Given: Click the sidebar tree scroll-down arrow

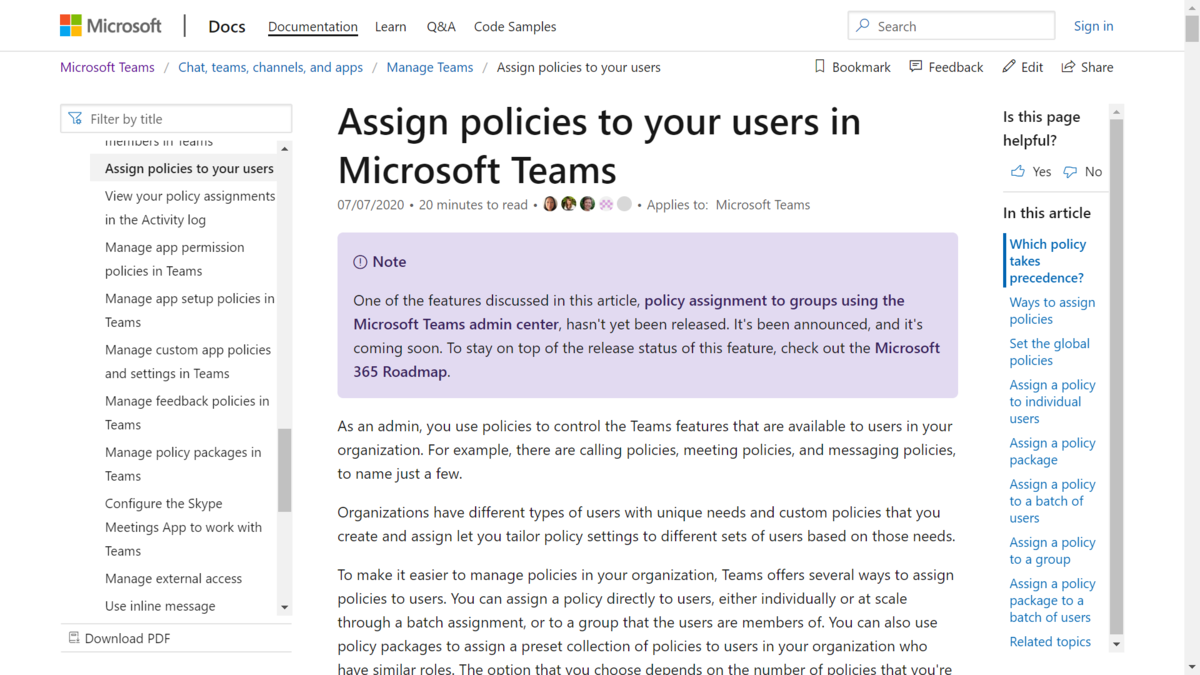Looking at the screenshot, I should [x=285, y=607].
